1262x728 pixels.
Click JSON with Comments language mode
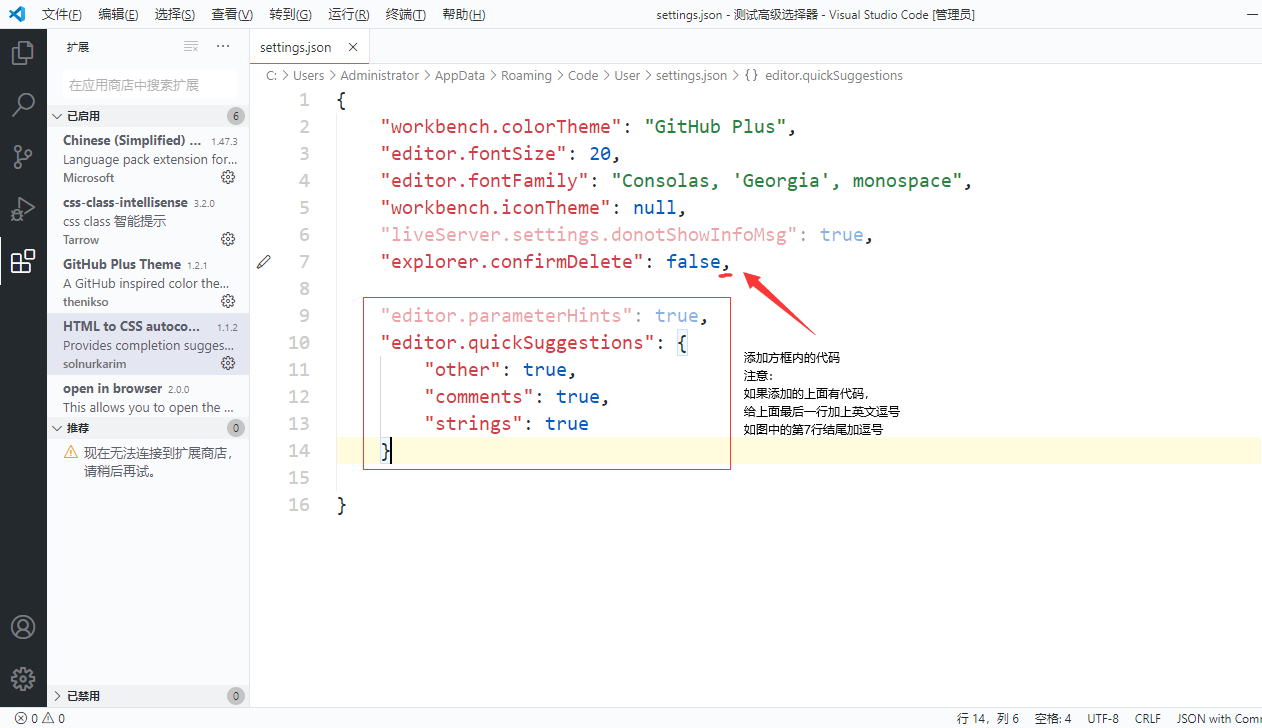1219,718
